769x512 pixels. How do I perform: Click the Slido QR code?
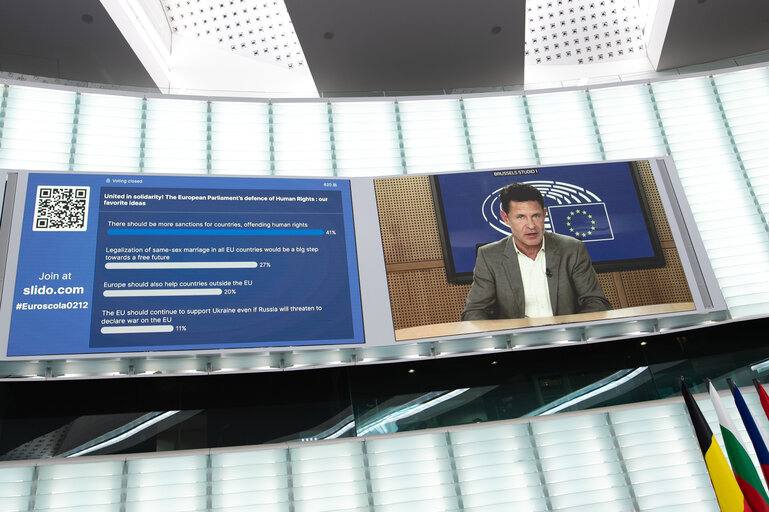coord(61,207)
